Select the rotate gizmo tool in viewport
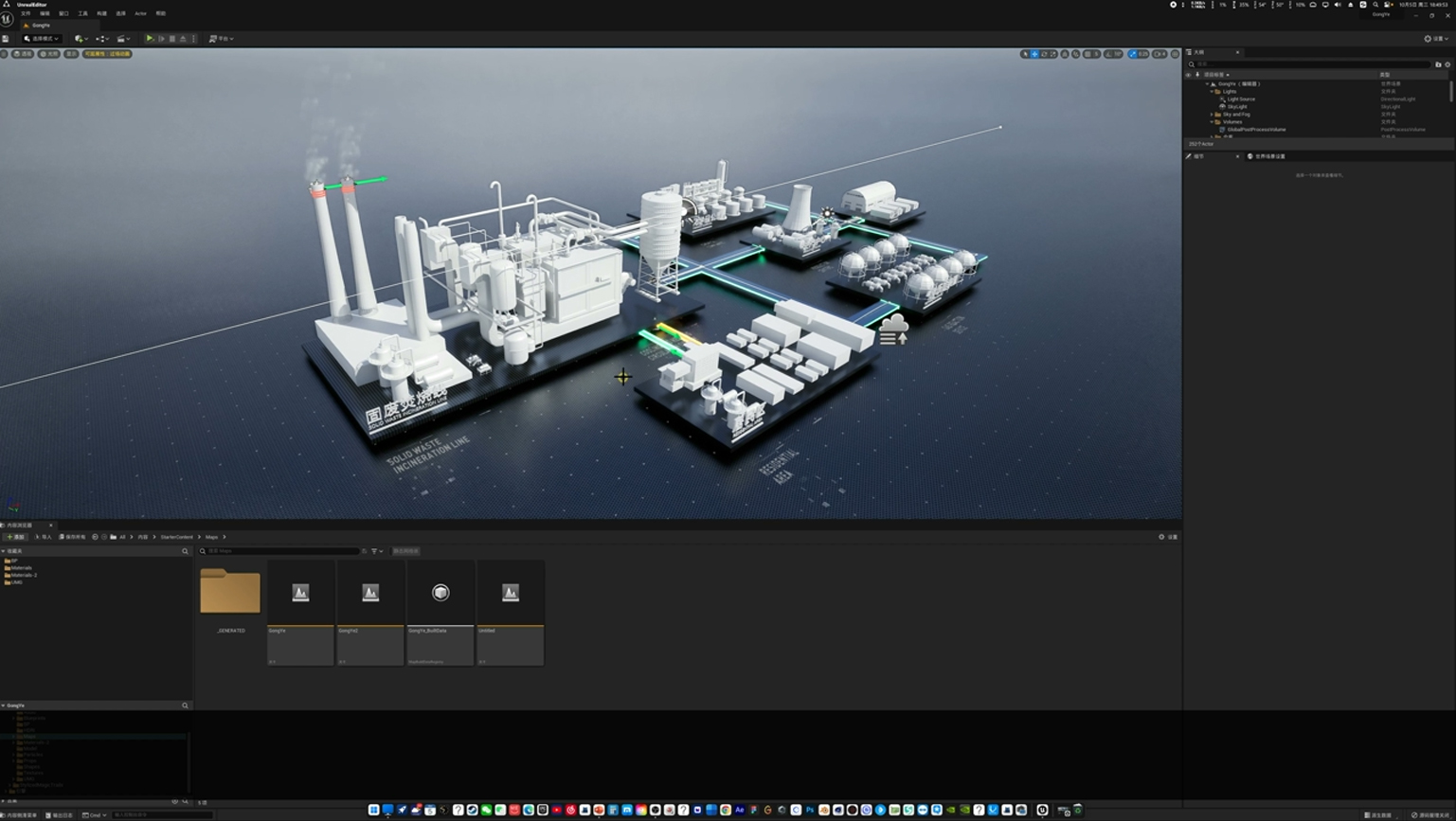This screenshot has width=1456, height=821. coord(1044,54)
